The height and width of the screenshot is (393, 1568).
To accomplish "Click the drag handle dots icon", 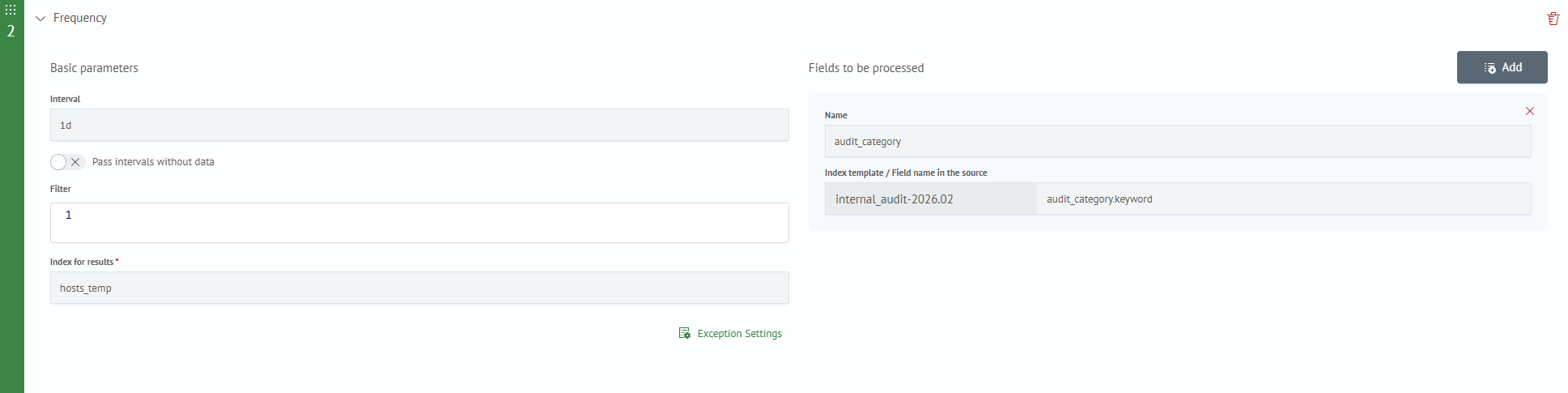I will (11, 11).
